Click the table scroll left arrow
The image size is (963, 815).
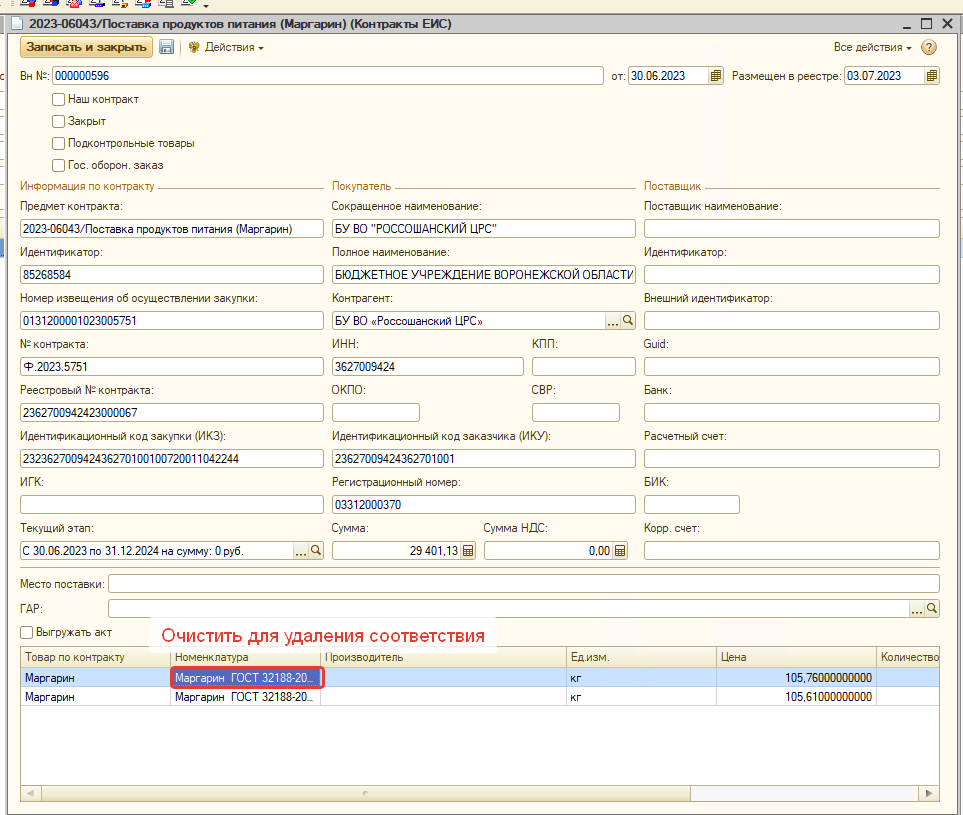pyautogui.click(x=31, y=794)
